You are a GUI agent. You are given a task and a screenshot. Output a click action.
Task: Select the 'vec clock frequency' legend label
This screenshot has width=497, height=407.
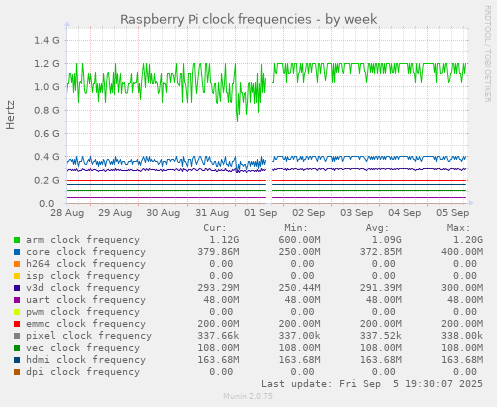click(83, 348)
